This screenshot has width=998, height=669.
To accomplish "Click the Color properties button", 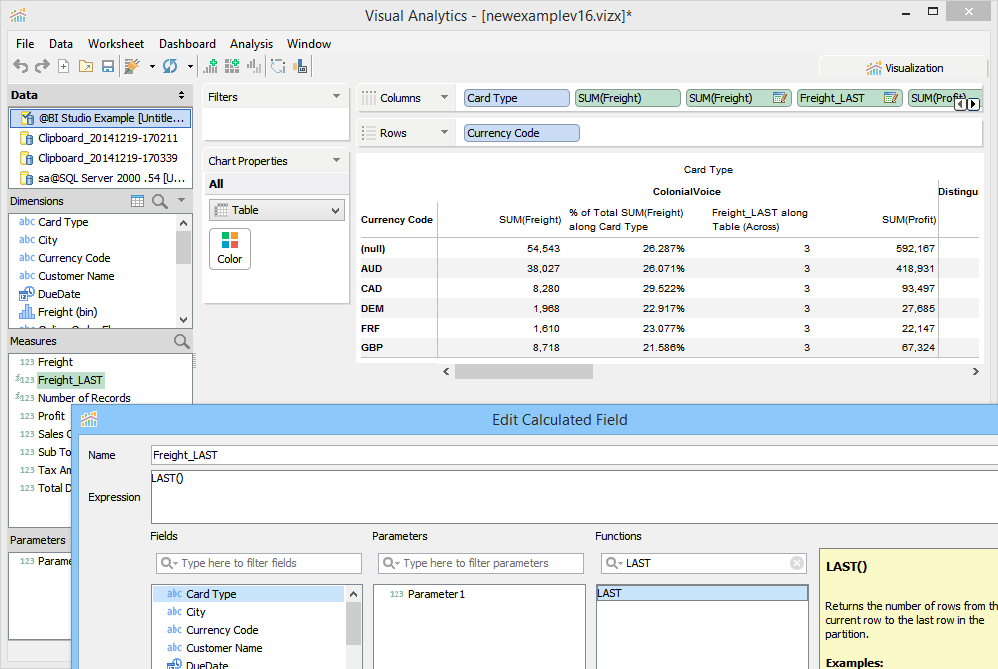I will click(x=230, y=248).
